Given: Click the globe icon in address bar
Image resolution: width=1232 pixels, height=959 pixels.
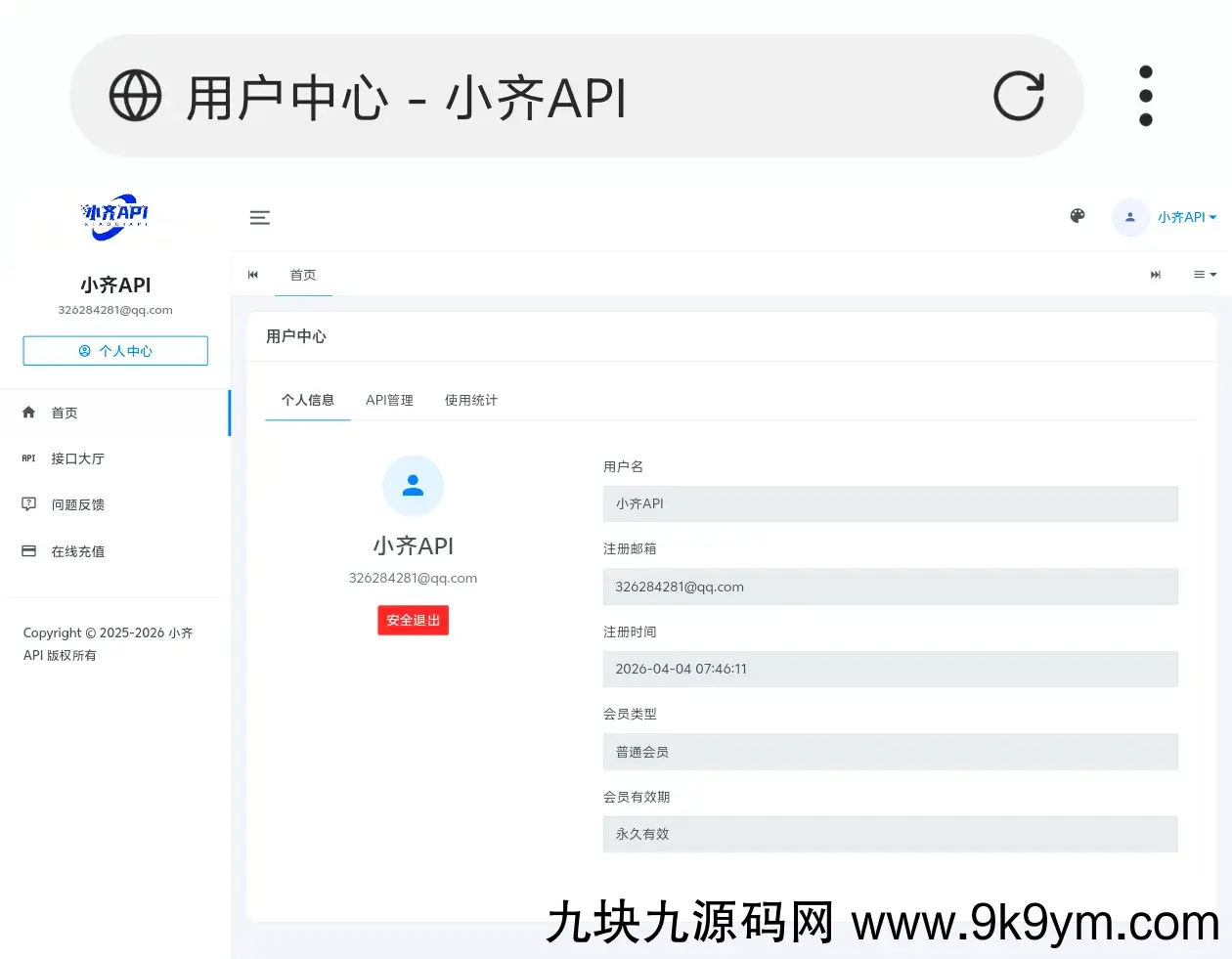Looking at the screenshot, I should point(135,96).
